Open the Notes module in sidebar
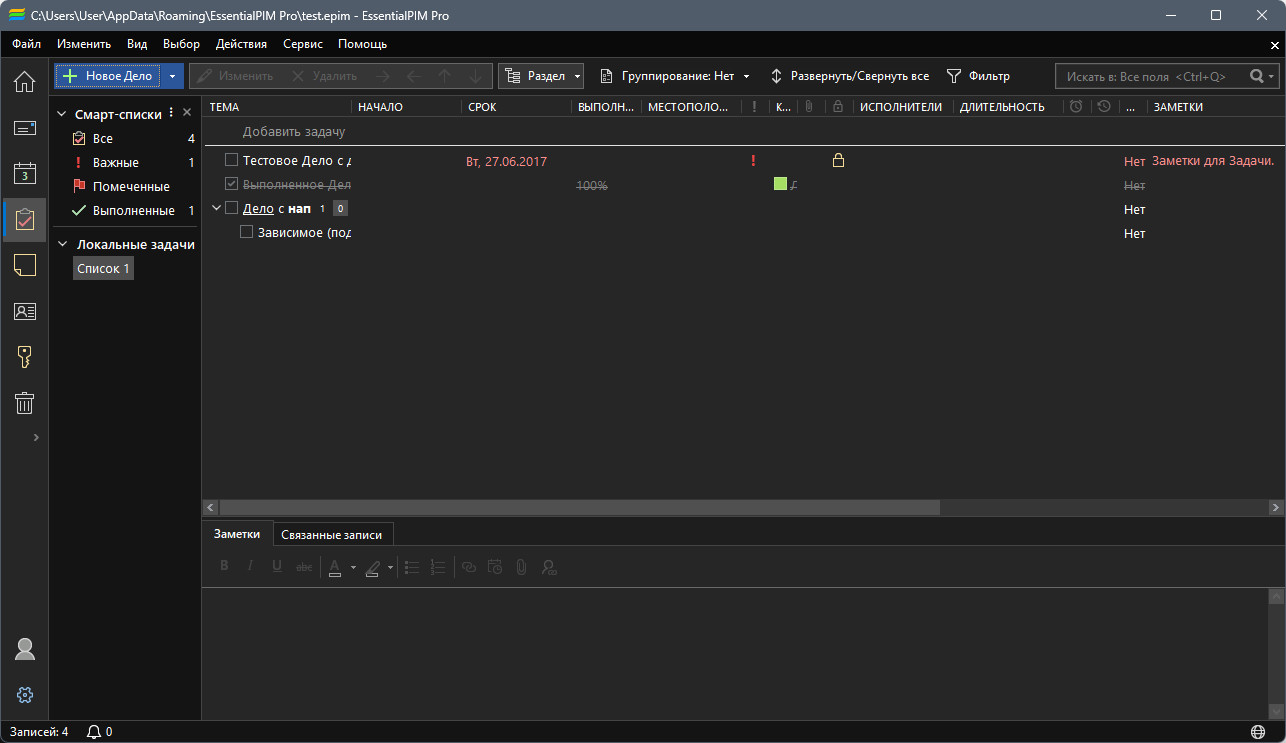The width and height of the screenshot is (1286, 743). (24, 265)
